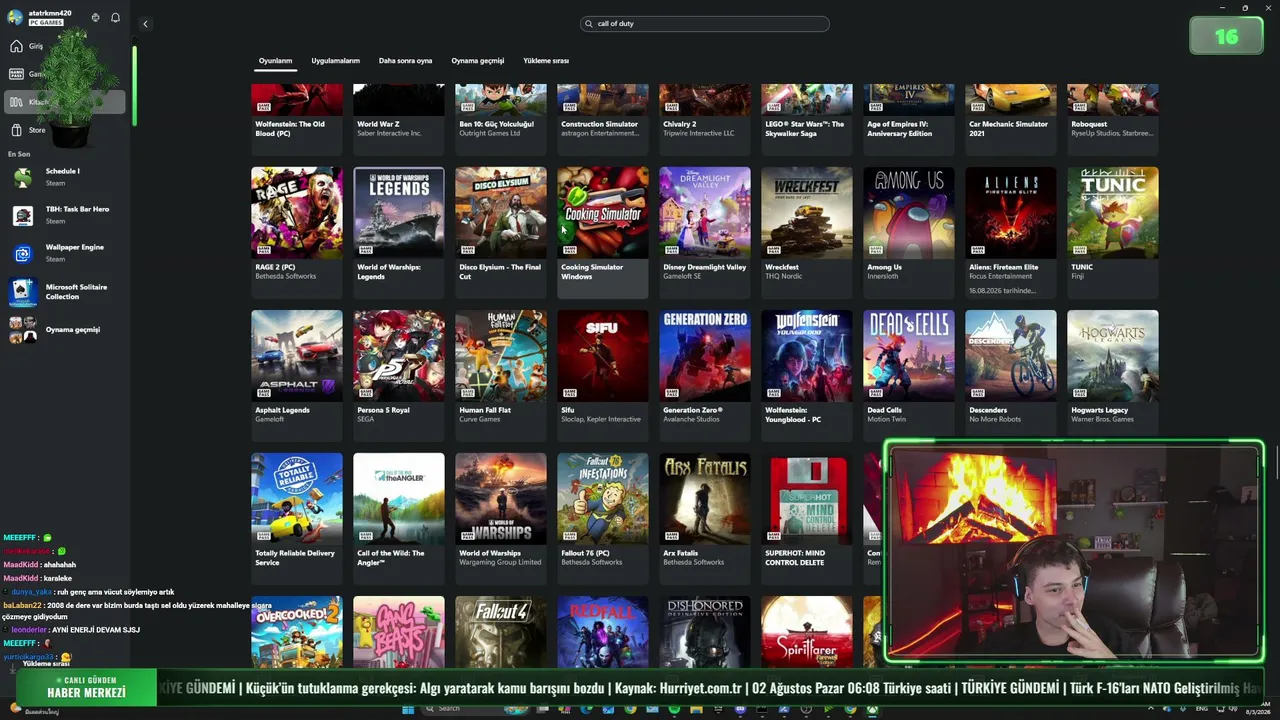The width and height of the screenshot is (1280, 720).
Task: Open the Redfall game cover
Action: pos(603,632)
